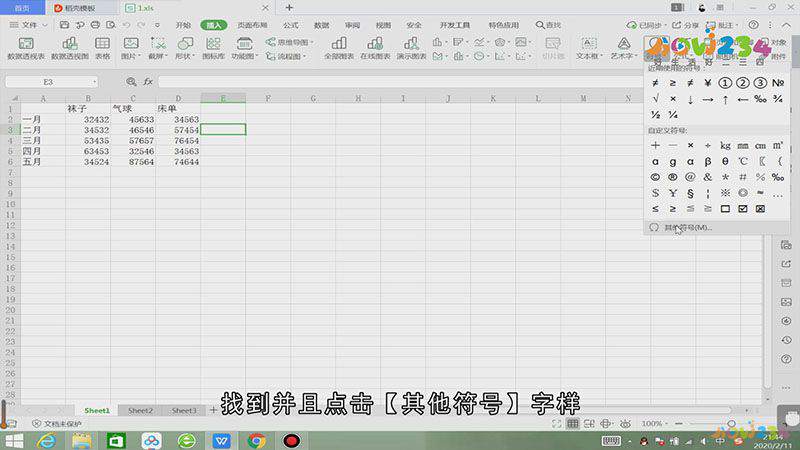Click the 查找 search button
Viewport: 800px width, 450px height.
(x=548, y=25)
